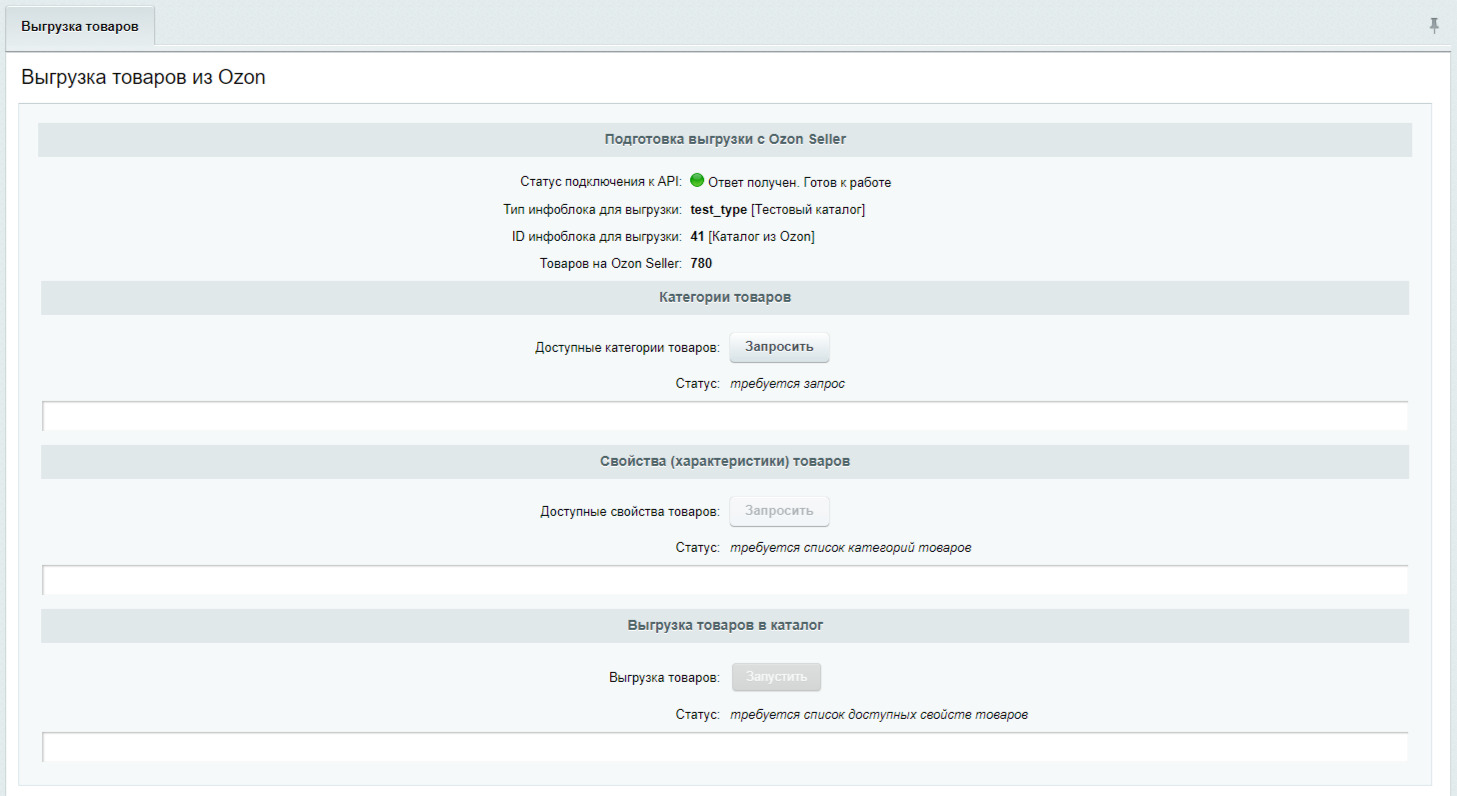Click the Запустить button for product export

[776, 677]
